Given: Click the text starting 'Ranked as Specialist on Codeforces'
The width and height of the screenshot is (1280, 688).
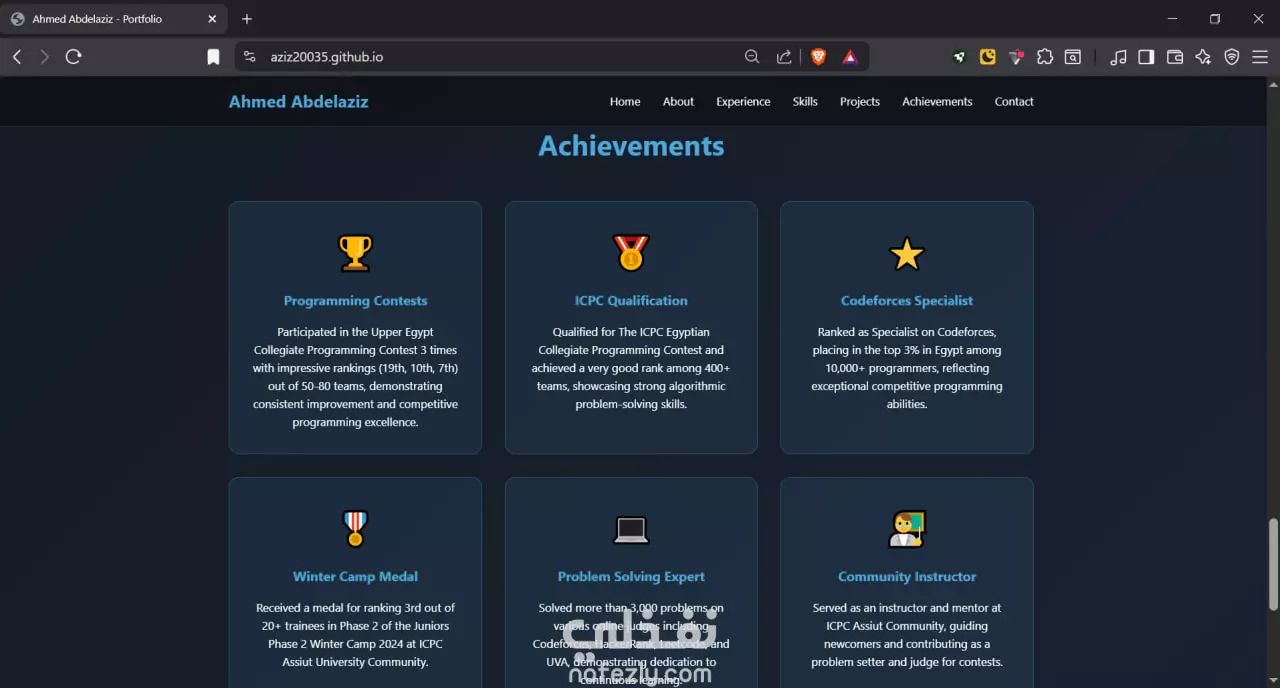Looking at the screenshot, I should [907, 368].
